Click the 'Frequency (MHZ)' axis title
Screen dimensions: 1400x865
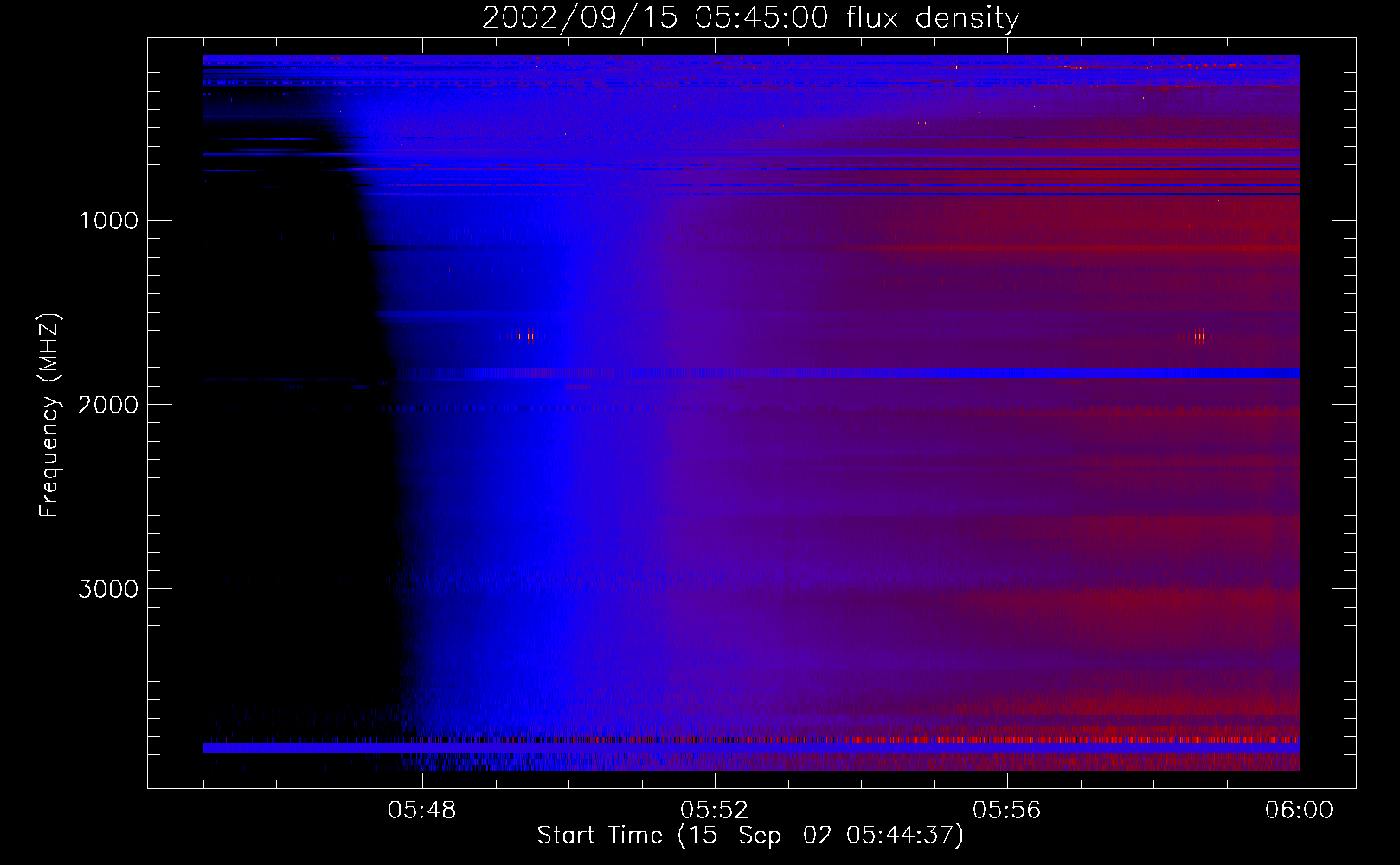click(49, 415)
